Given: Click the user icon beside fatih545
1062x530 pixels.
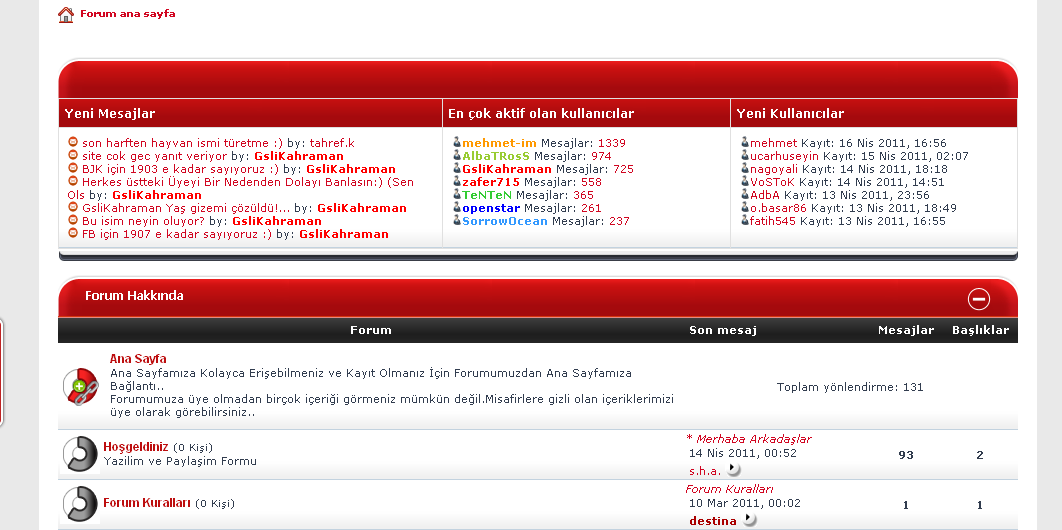Looking at the screenshot, I should click(x=745, y=220).
